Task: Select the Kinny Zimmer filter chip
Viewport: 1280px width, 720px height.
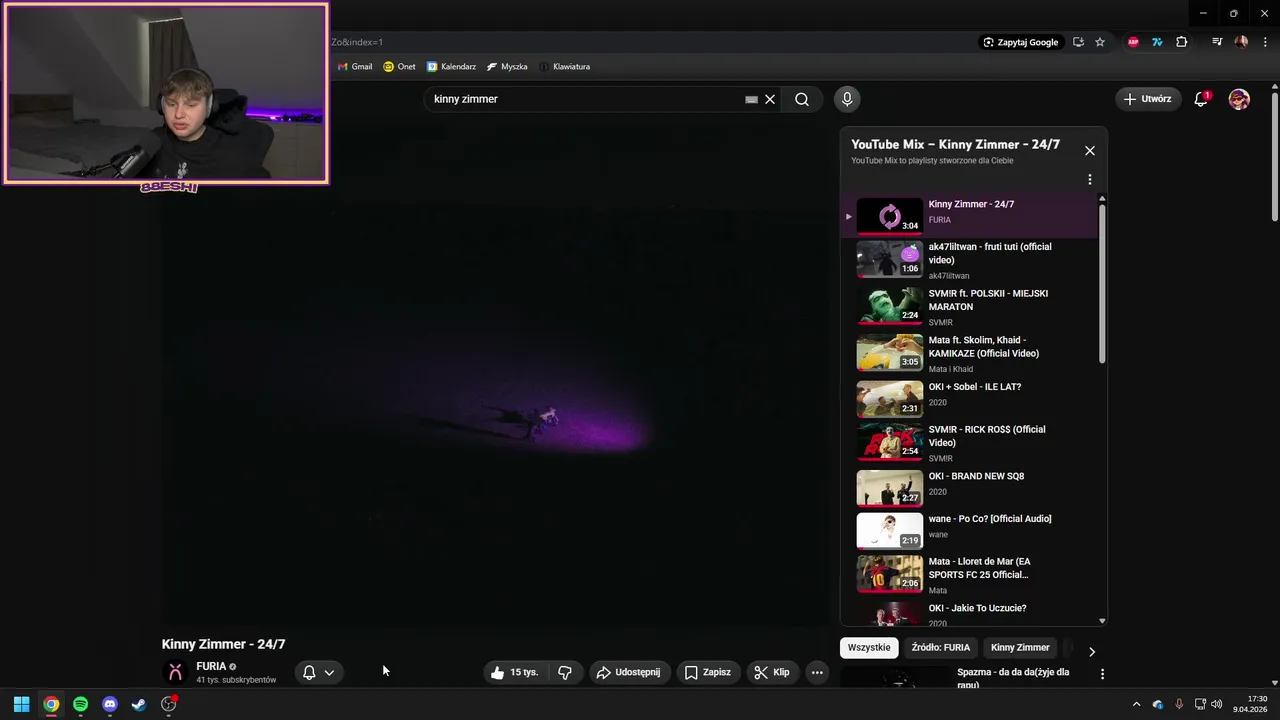Action: pos(1020,648)
